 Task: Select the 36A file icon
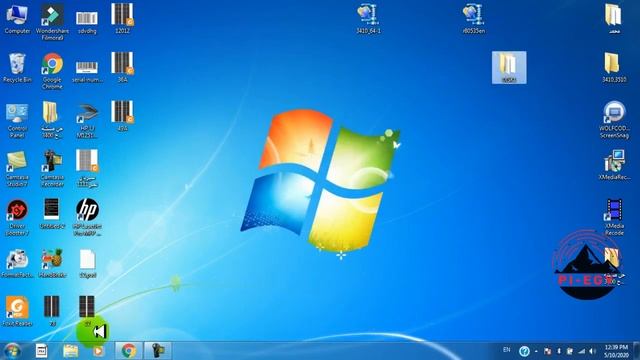[x=122, y=67]
